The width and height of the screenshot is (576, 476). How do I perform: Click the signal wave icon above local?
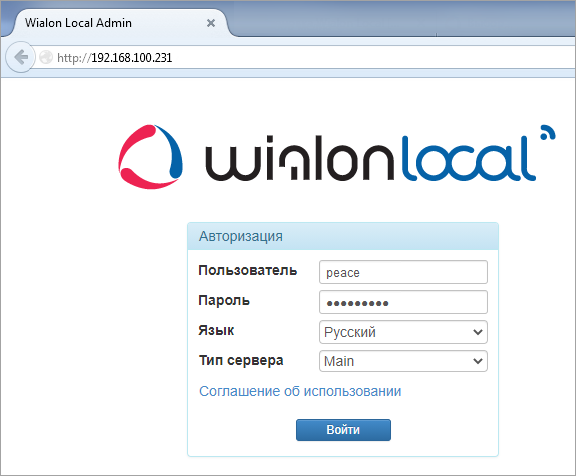click(x=547, y=133)
